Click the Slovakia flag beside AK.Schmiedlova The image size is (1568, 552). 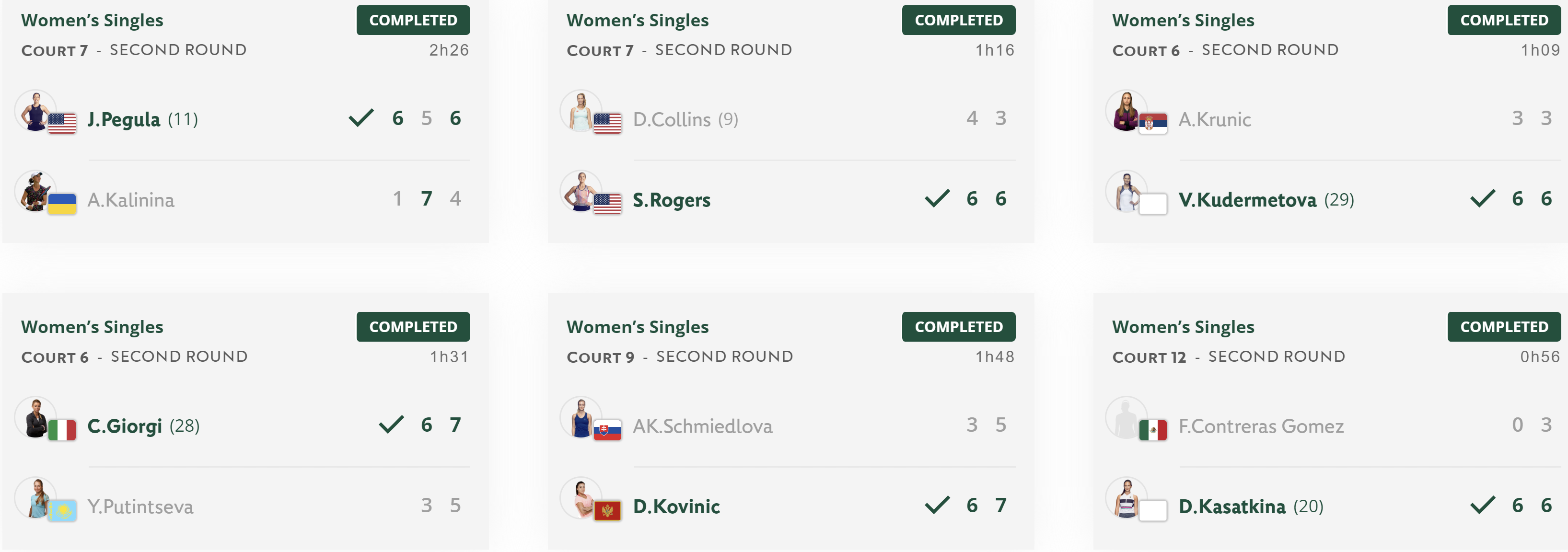point(607,430)
